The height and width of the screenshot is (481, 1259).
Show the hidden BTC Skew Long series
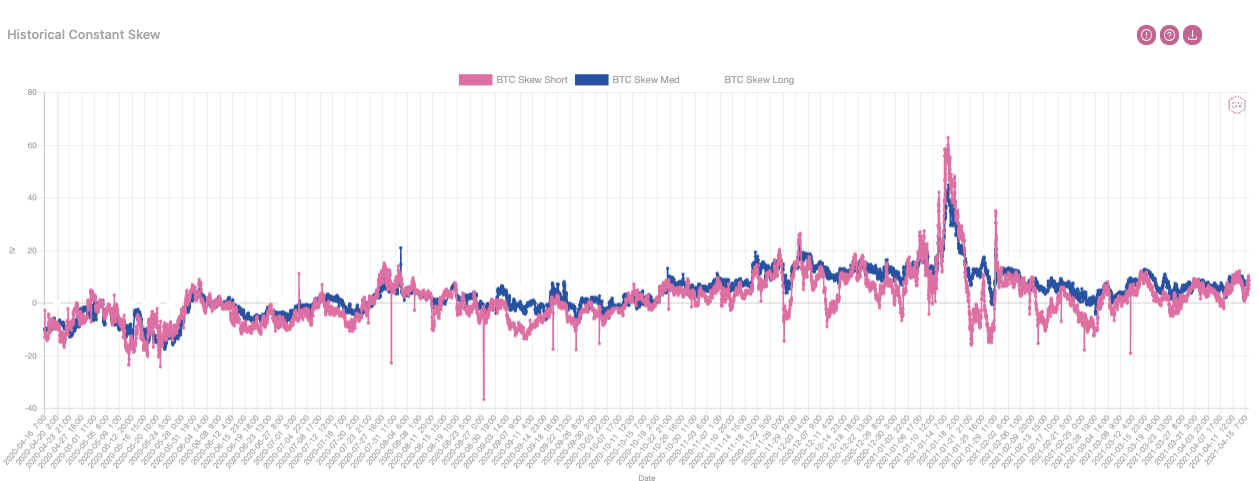[x=759, y=80]
